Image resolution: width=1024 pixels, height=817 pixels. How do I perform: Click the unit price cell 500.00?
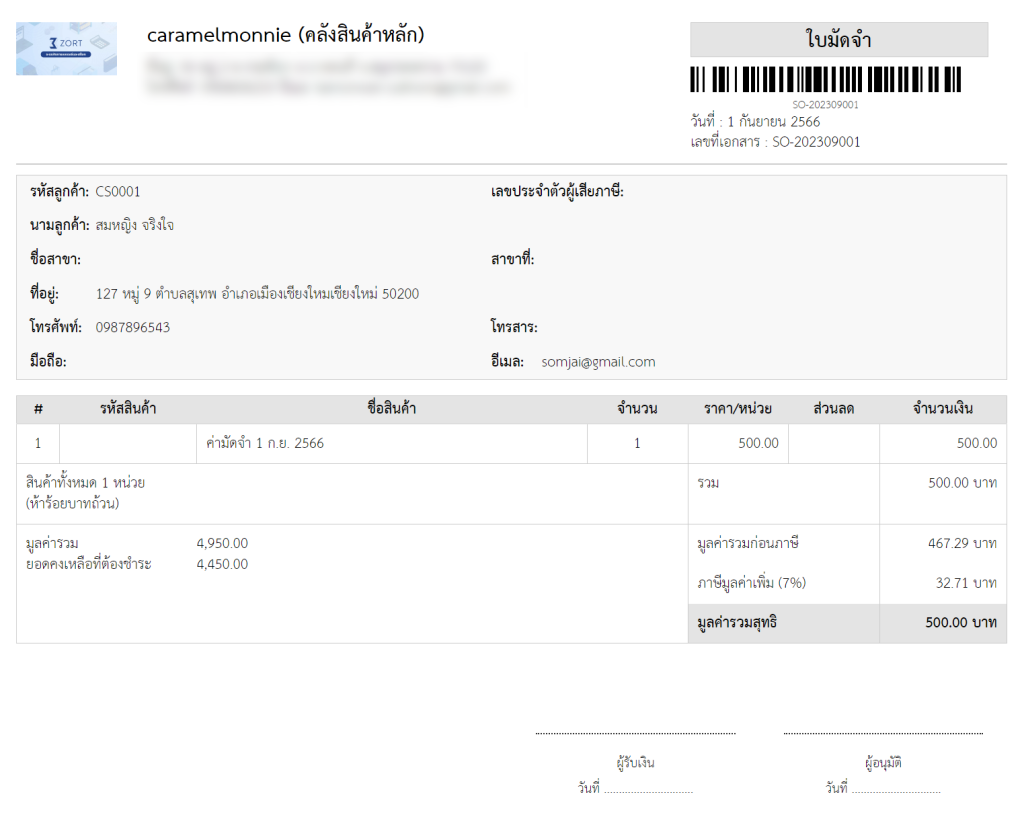click(x=758, y=443)
